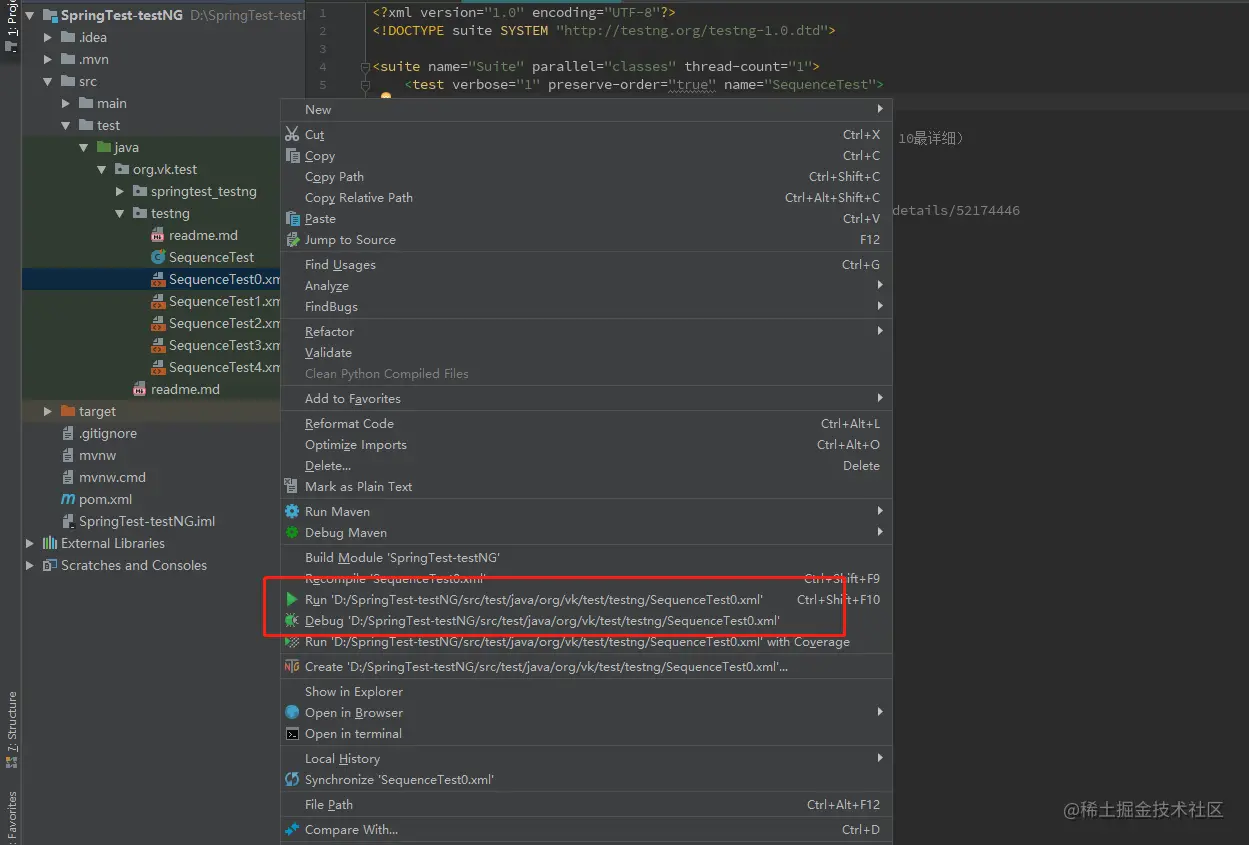The image size is (1249, 845).
Task: Choose Copy Path menu entry
Action: (586, 176)
